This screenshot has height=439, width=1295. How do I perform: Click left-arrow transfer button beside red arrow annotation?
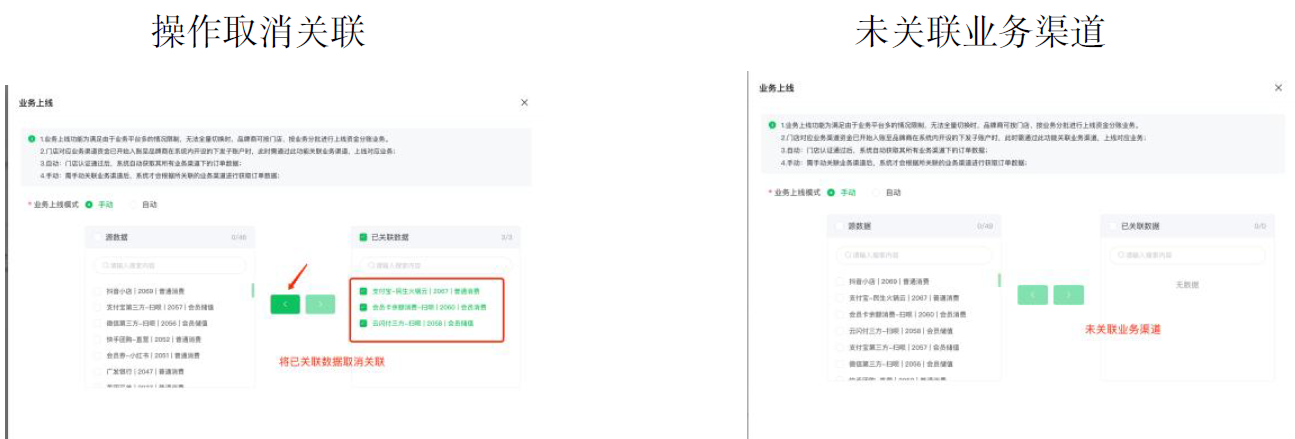point(284,304)
